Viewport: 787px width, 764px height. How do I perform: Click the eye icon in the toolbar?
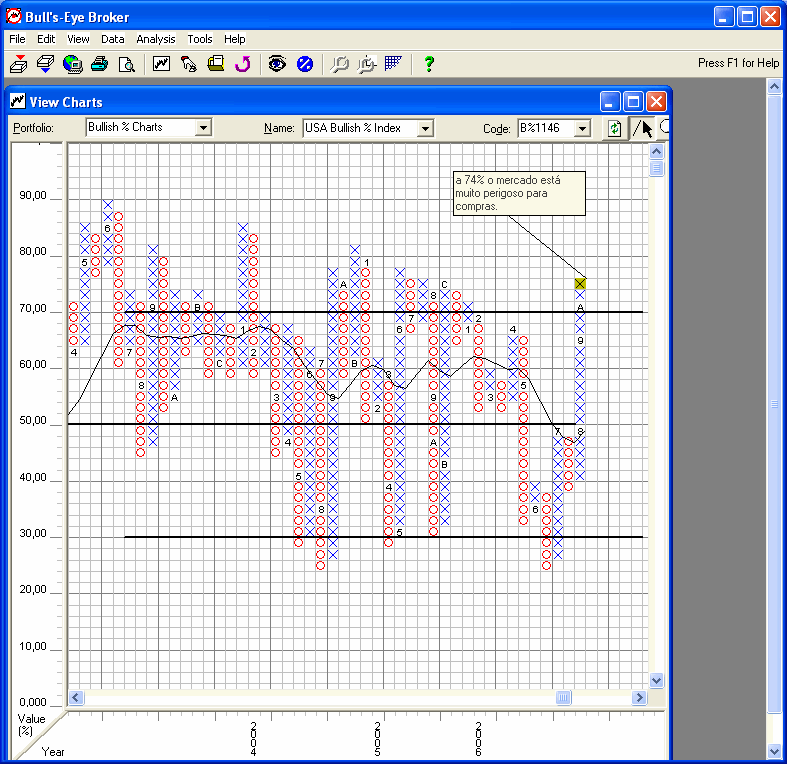[x=277, y=64]
